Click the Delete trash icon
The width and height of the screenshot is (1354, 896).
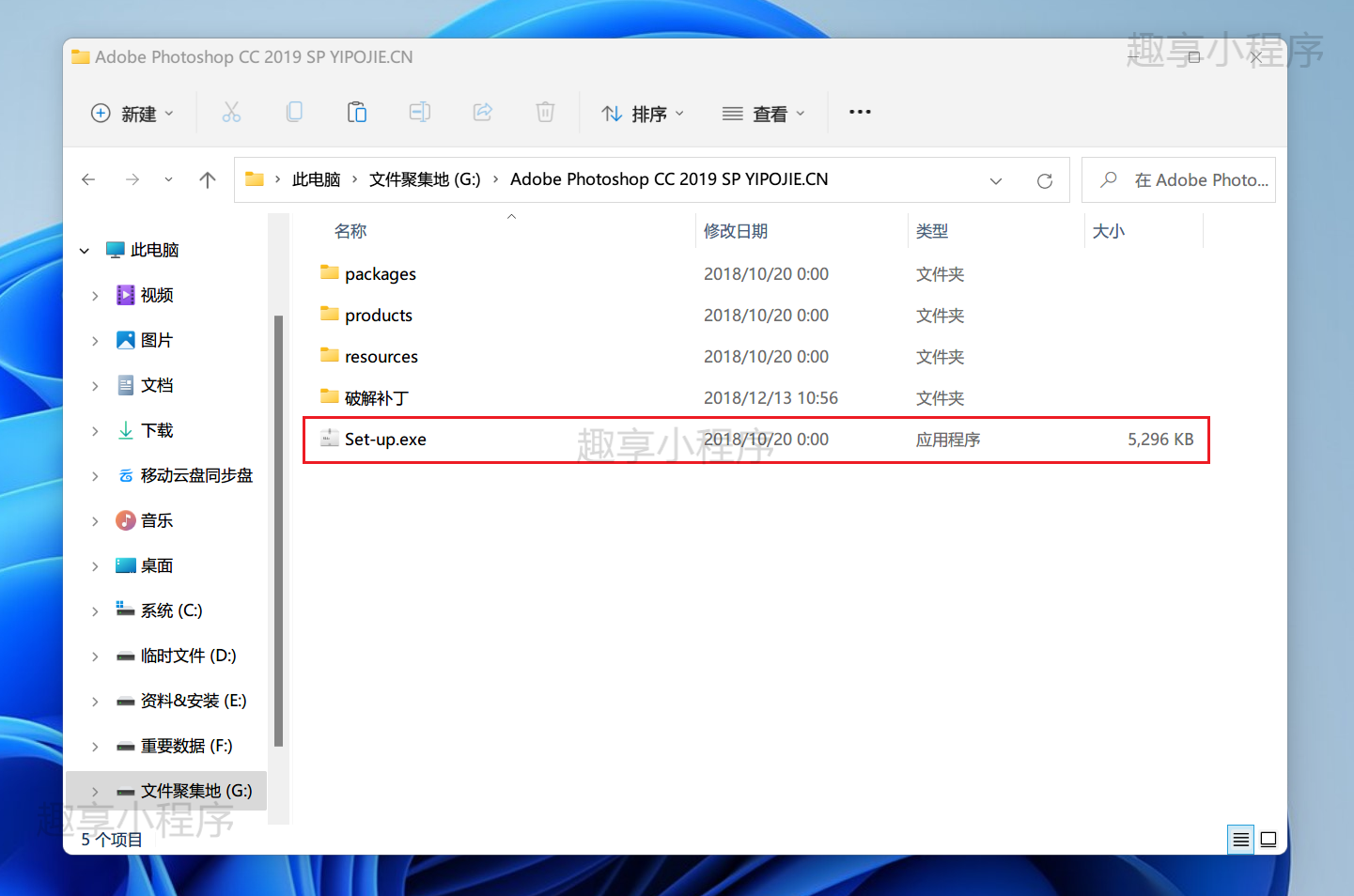tap(545, 113)
